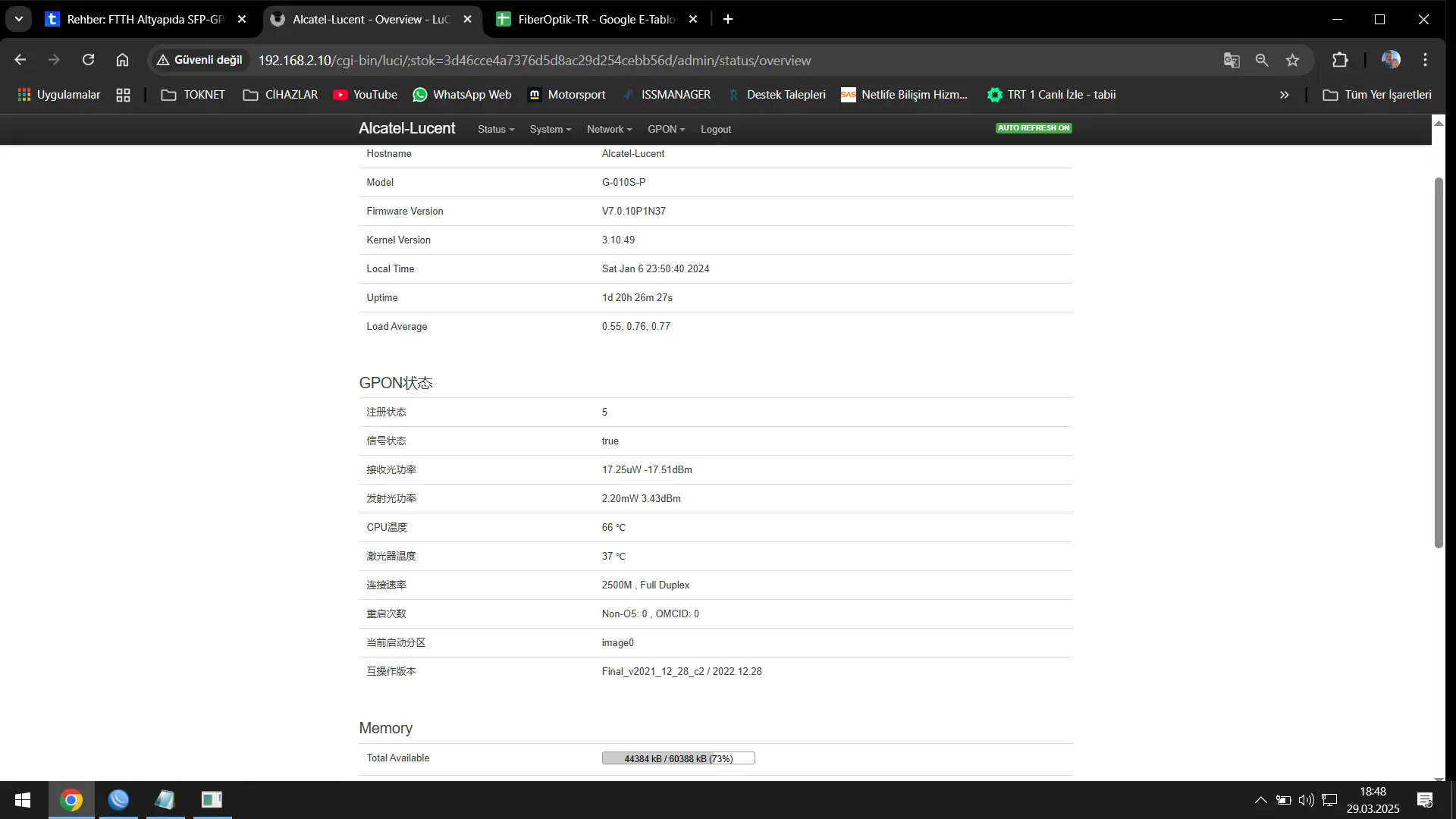Click the Alcatel-Lucent brand link

pyautogui.click(x=407, y=128)
